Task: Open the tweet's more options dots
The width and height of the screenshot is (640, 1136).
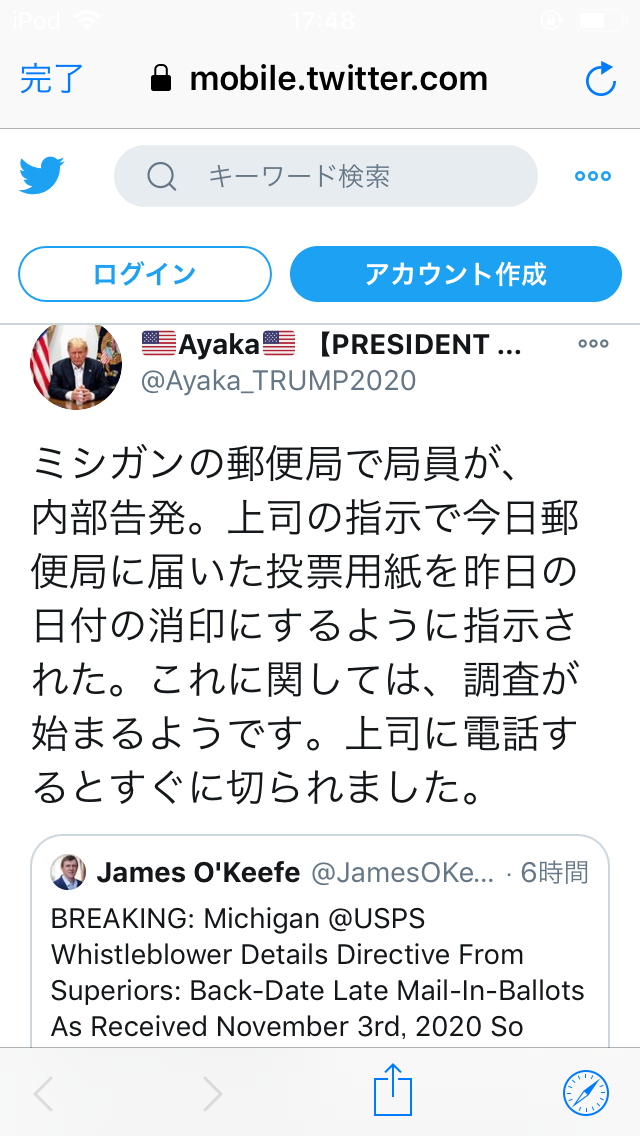Action: pos(593,344)
